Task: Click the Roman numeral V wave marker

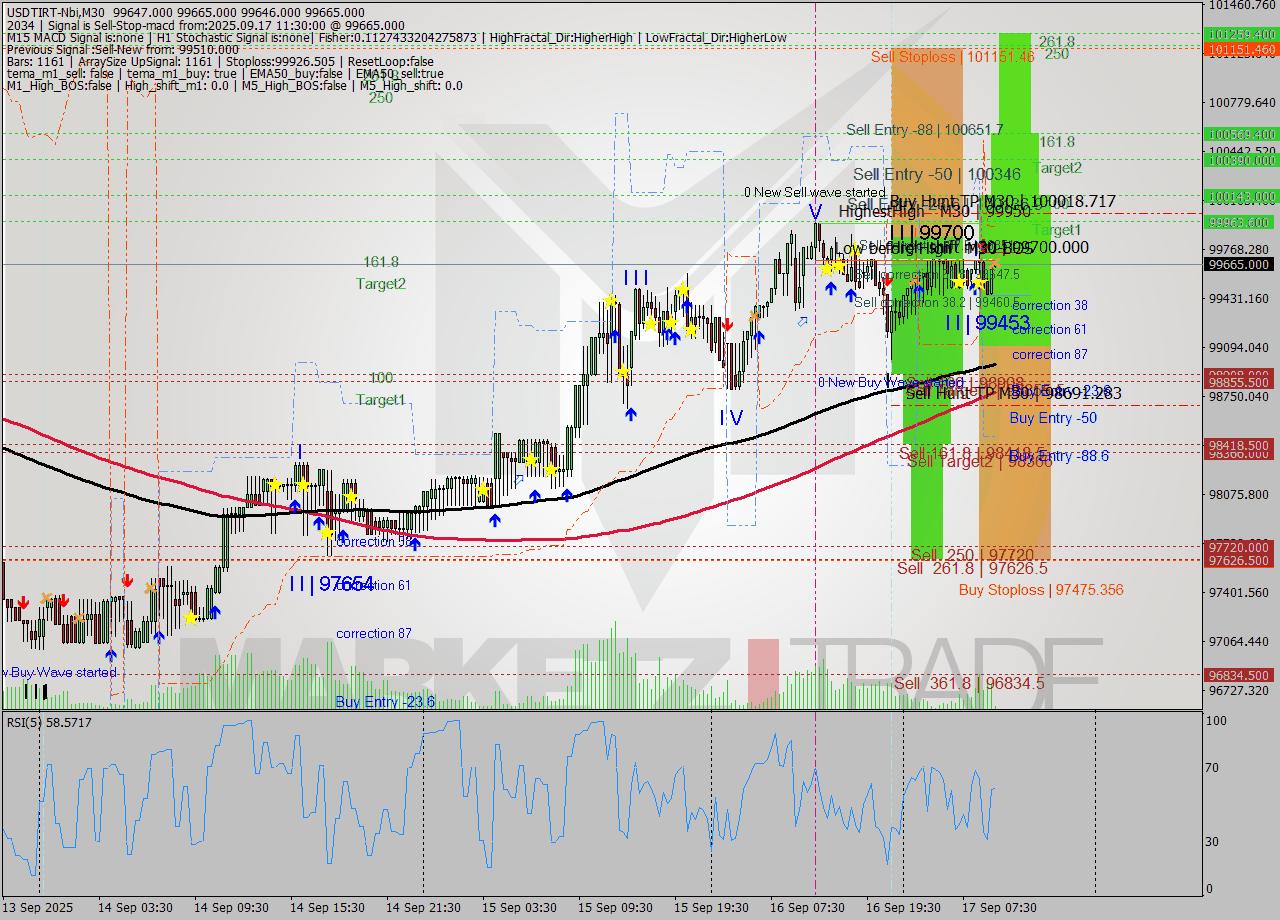Action: point(815,211)
